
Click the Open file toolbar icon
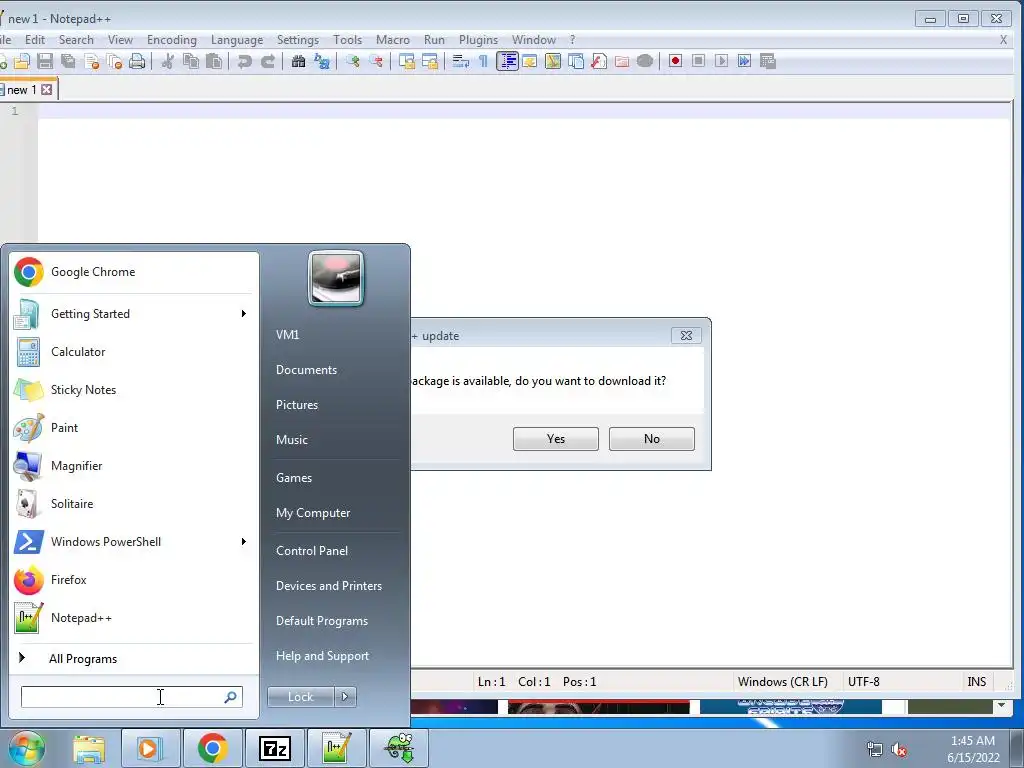point(22,61)
